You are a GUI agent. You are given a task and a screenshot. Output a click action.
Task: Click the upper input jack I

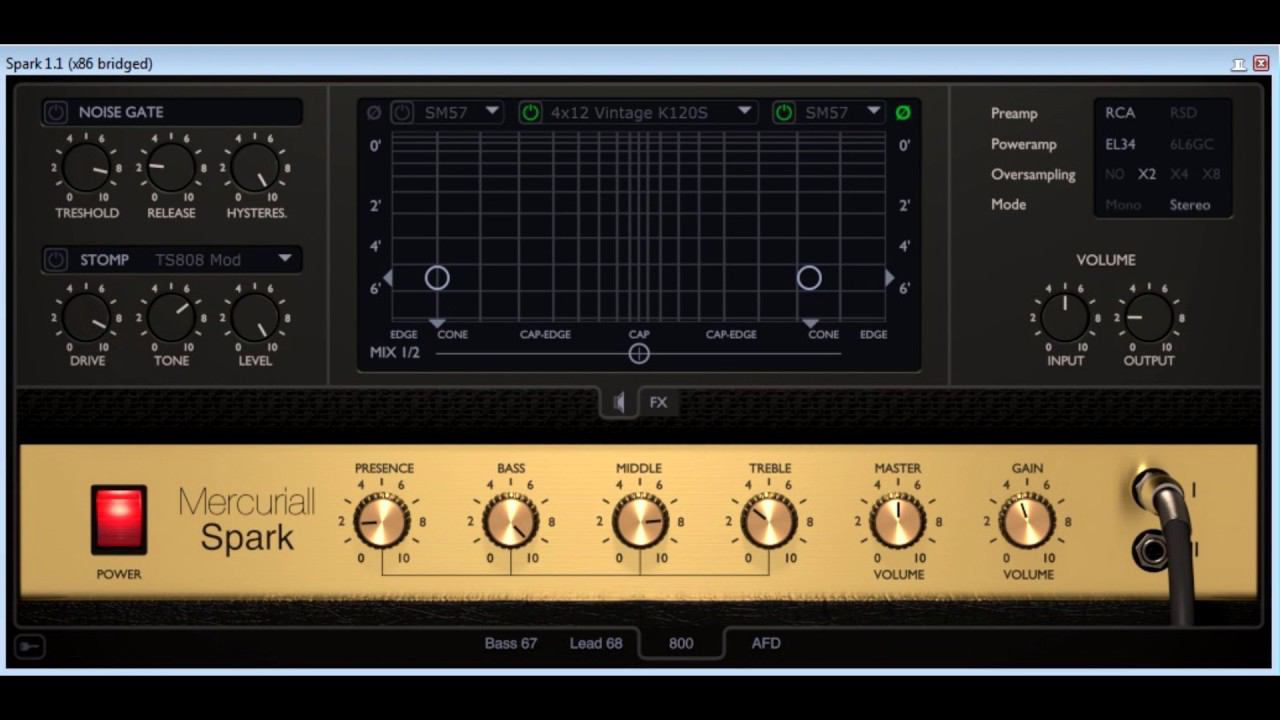pyautogui.click(x=1155, y=491)
